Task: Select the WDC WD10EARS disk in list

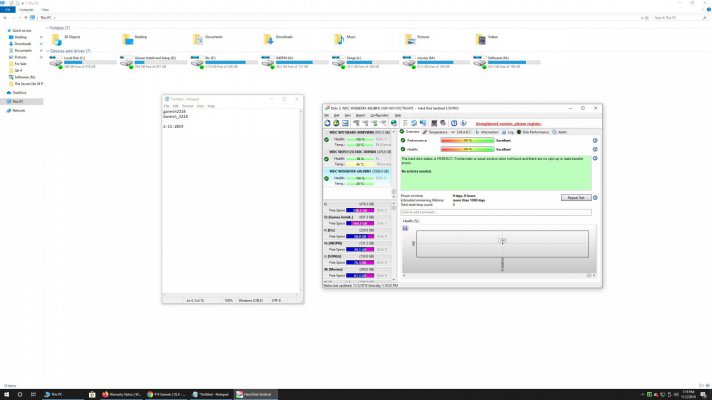Action: click(357, 138)
